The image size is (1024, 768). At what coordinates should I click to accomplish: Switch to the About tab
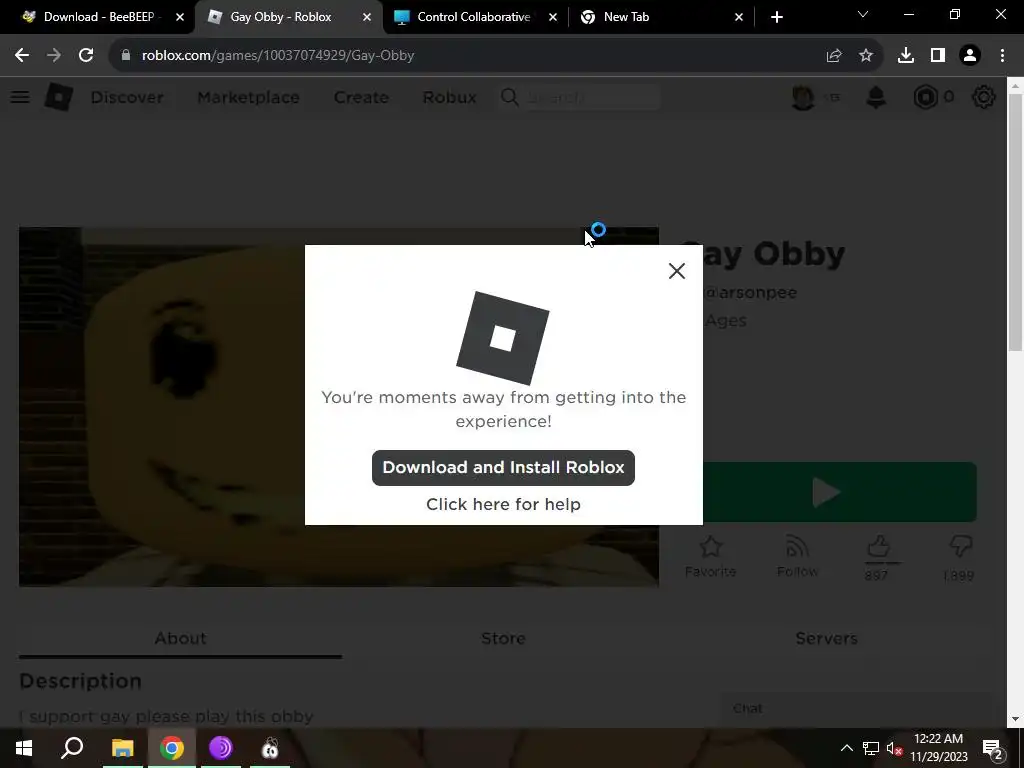pos(180,638)
